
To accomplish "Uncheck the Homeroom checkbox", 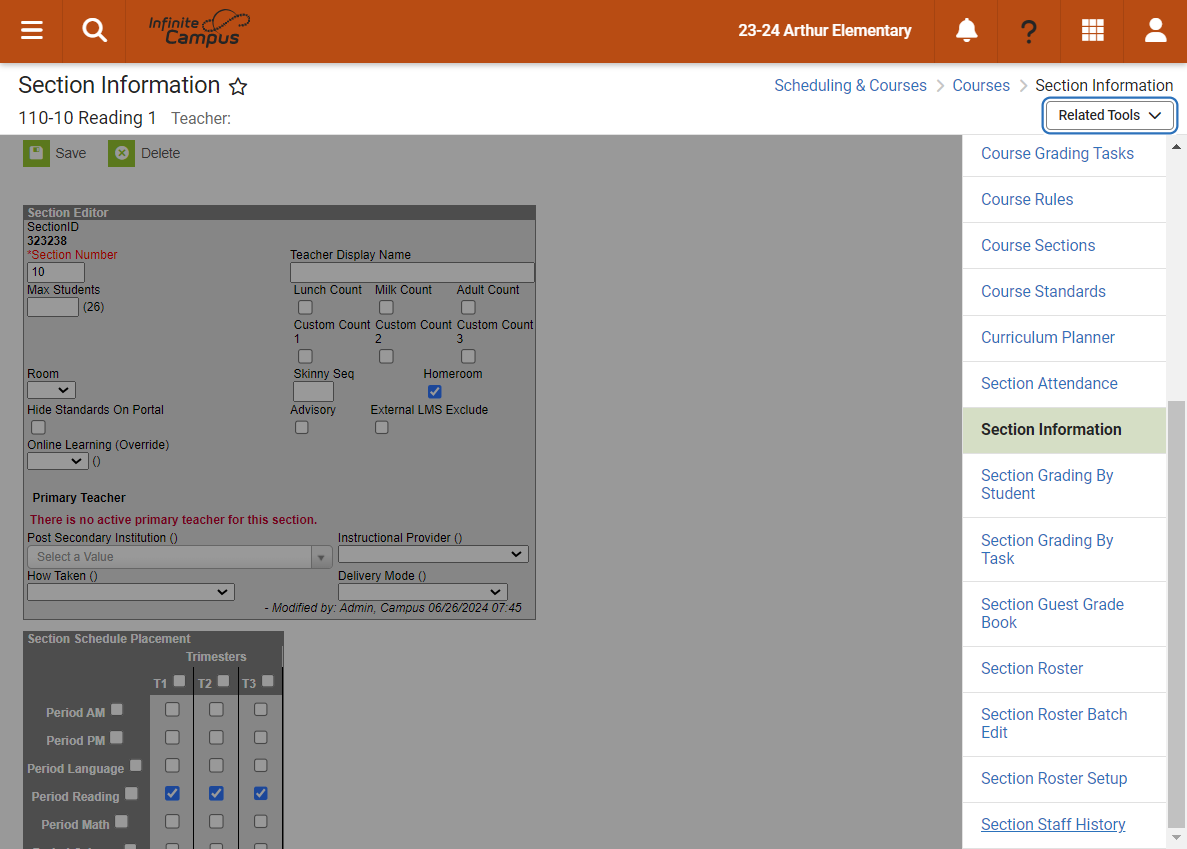I will 434,391.
